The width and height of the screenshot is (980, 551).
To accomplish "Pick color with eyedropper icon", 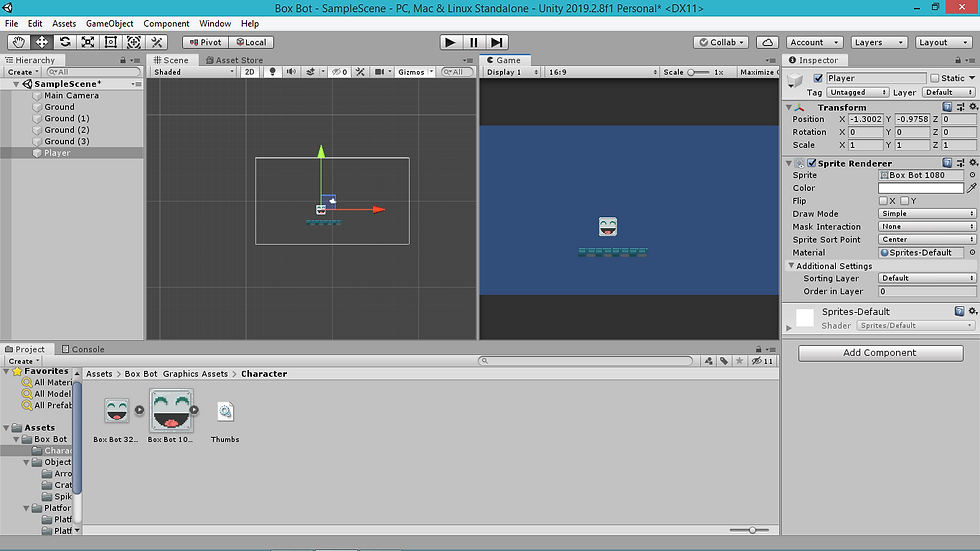I will (972, 187).
